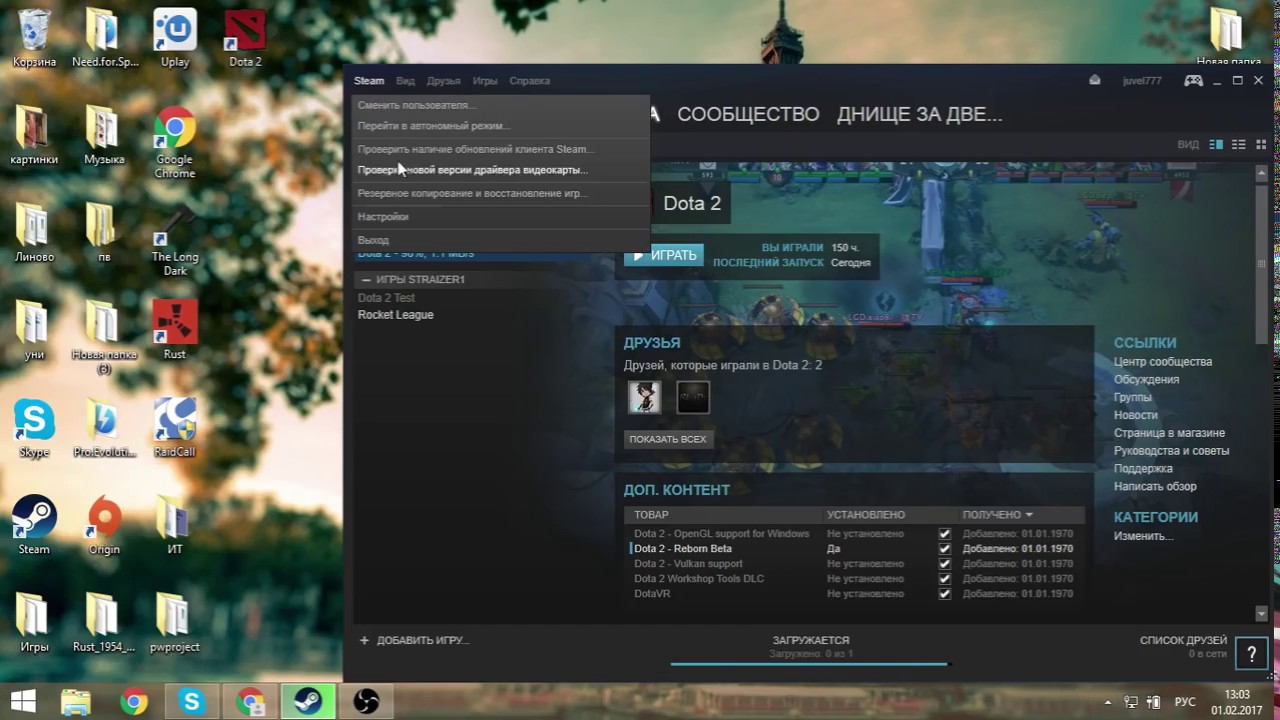Collapse ИГРЫ STRAIZER1 group
Screen dimensions: 1280x720
(x=366, y=280)
